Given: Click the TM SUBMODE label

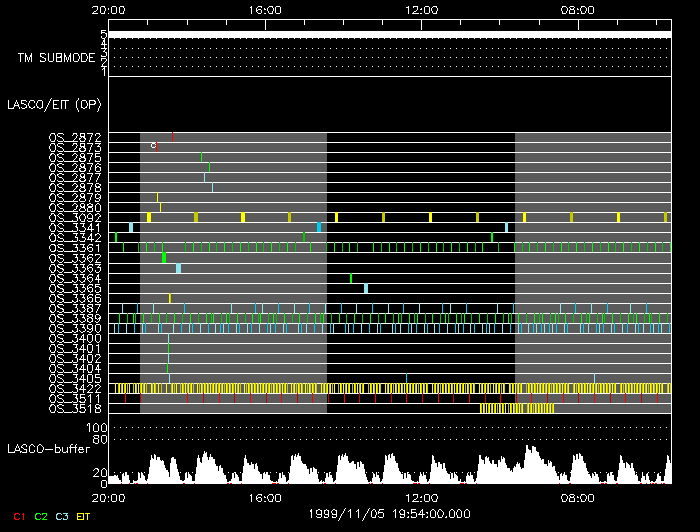Looking at the screenshot, I should point(56,57).
